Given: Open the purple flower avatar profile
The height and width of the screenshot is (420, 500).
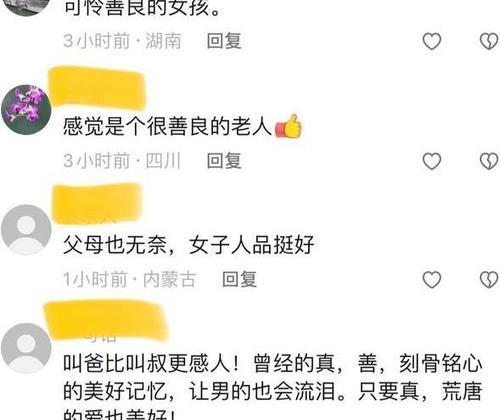Looking at the screenshot, I should [x=26, y=110].
